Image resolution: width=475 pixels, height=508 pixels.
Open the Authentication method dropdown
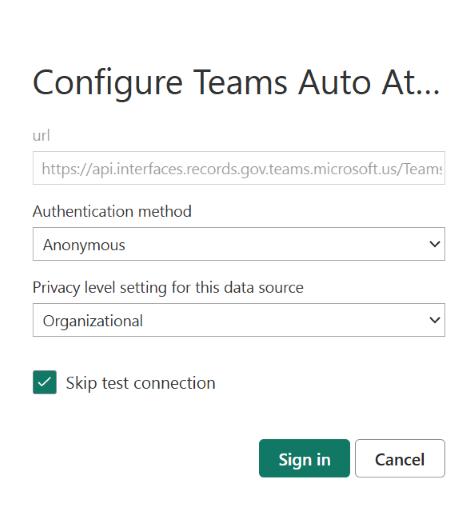click(x=239, y=244)
